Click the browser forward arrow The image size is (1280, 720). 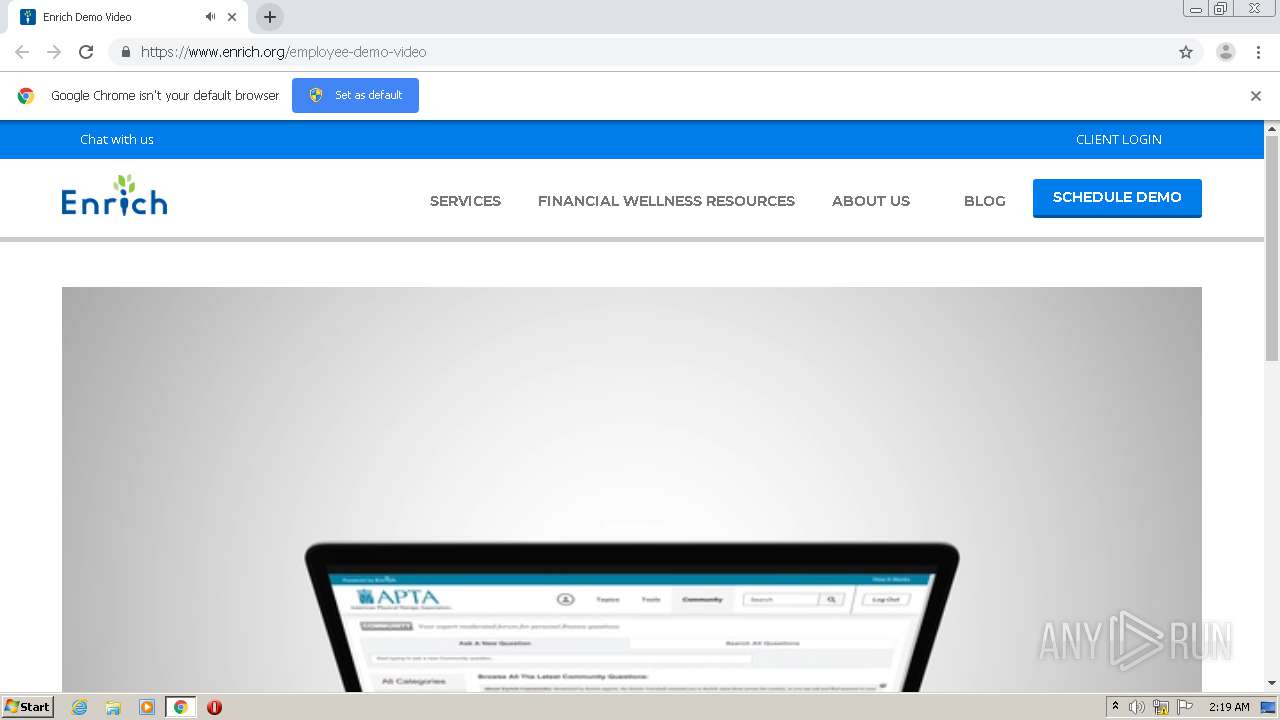[x=54, y=52]
